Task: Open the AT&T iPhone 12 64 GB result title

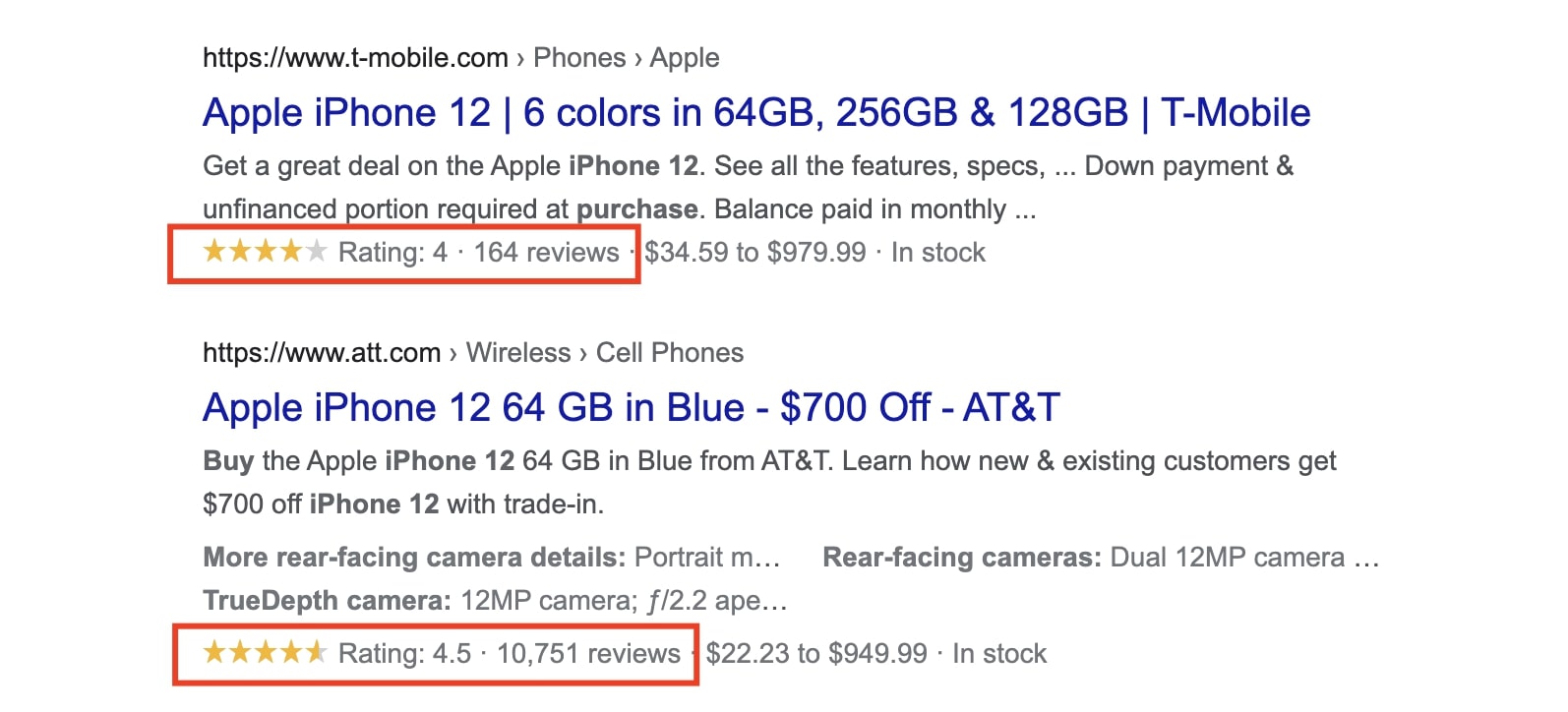Action: [x=632, y=408]
